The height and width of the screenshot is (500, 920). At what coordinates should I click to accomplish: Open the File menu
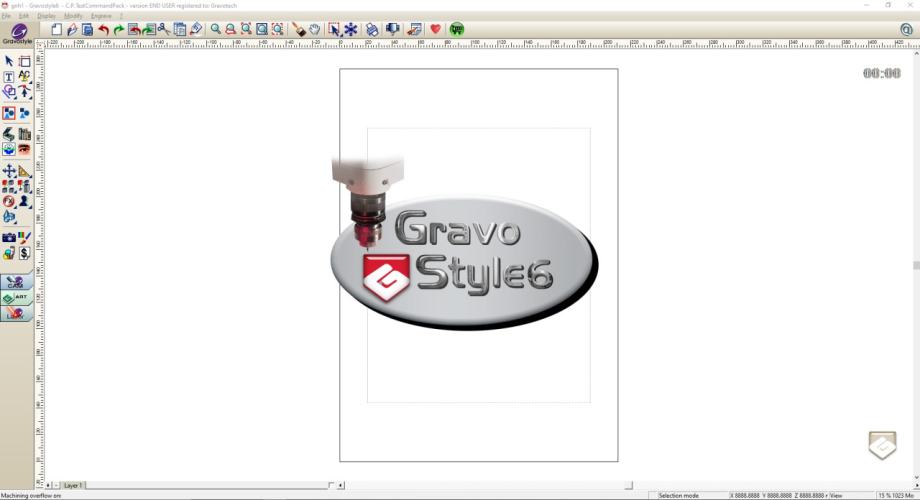tap(6, 16)
